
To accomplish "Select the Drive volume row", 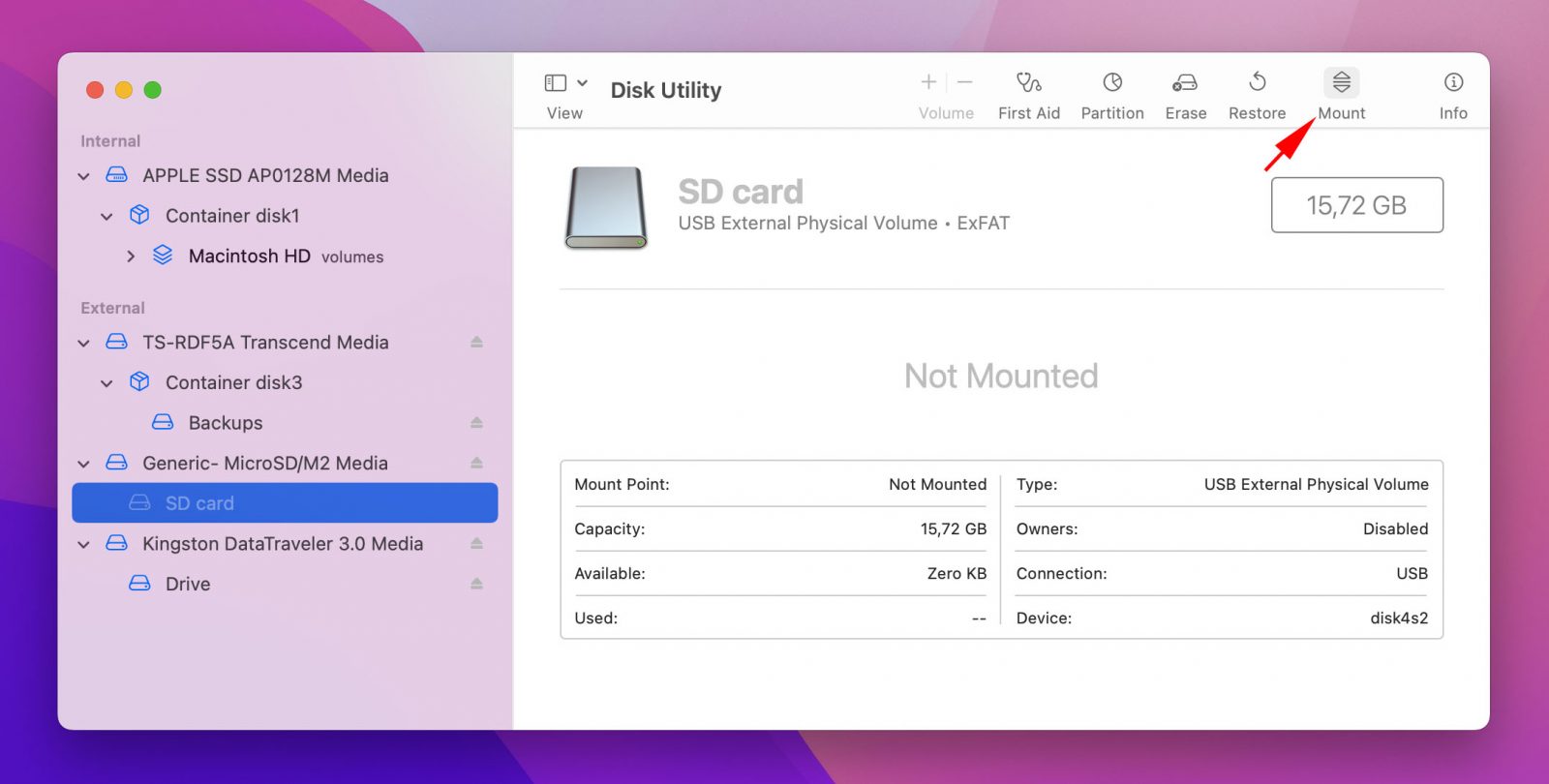I will [285, 584].
